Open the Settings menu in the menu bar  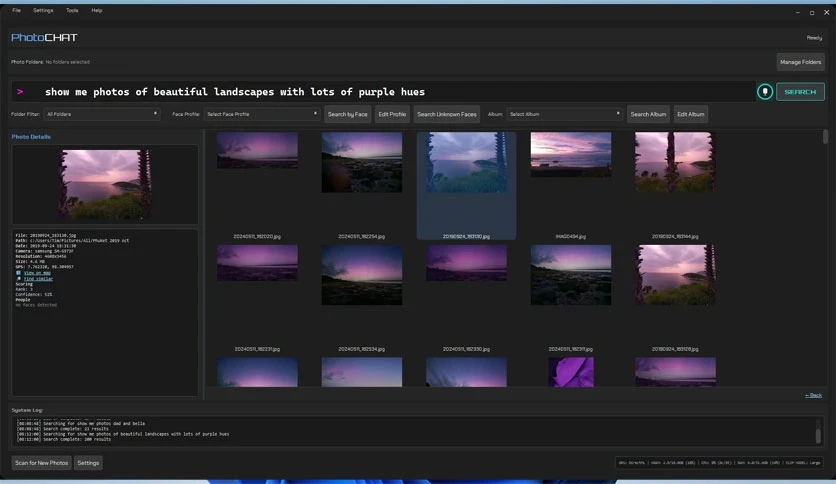(x=43, y=10)
